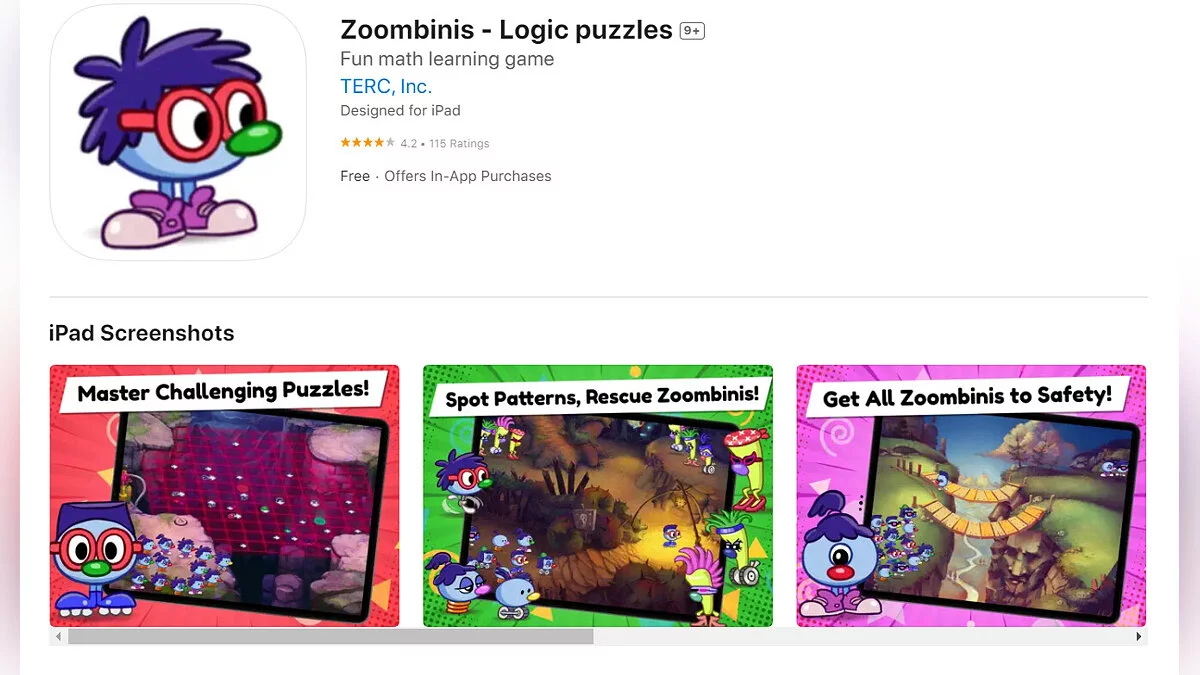Screen dimensions: 1200x675
Task: Open the Master Challenging Puzzles screenshot
Action: [224, 496]
